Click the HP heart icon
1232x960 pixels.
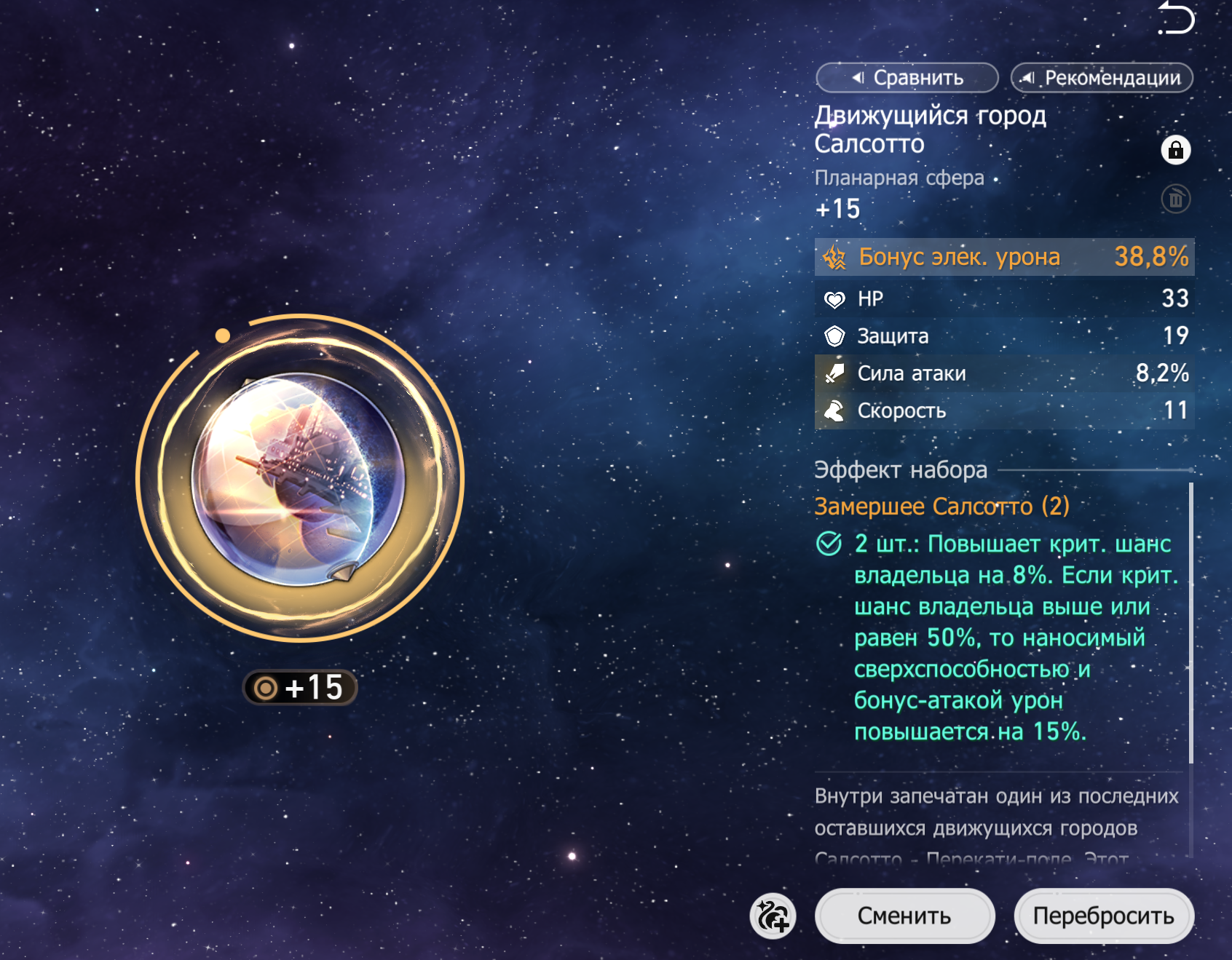point(834,299)
